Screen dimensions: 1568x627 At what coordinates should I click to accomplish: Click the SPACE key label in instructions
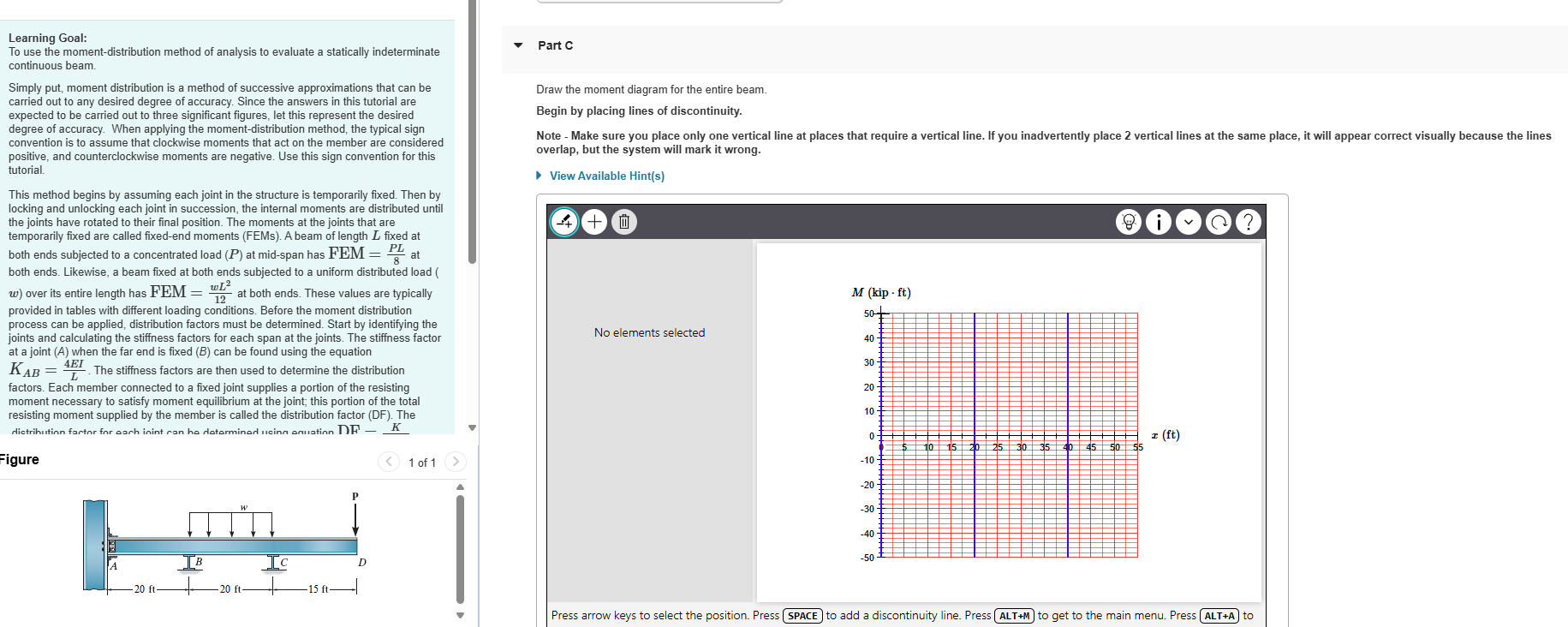click(802, 616)
